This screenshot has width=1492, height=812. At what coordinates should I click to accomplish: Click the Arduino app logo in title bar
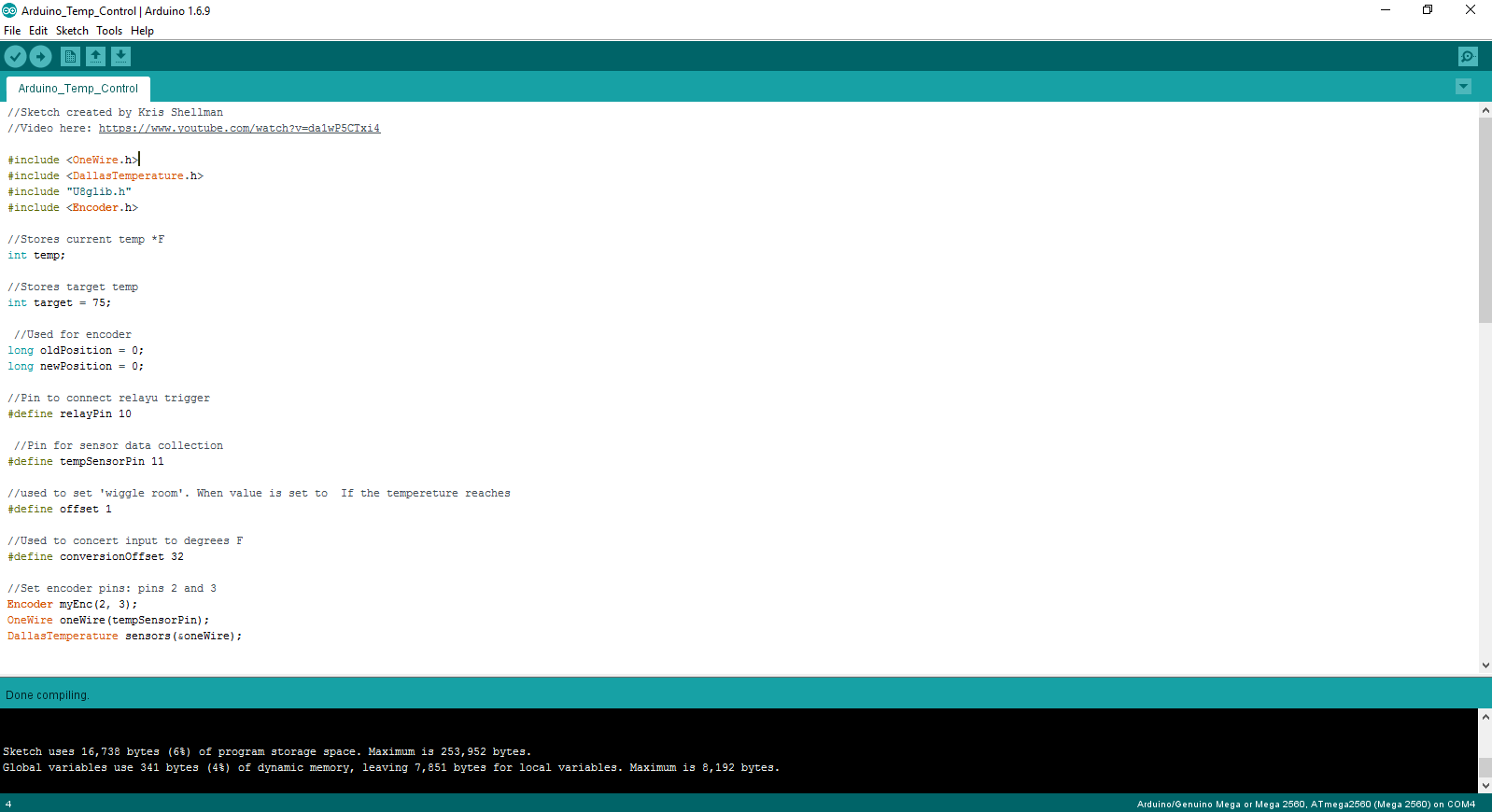click(x=9, y=10)
